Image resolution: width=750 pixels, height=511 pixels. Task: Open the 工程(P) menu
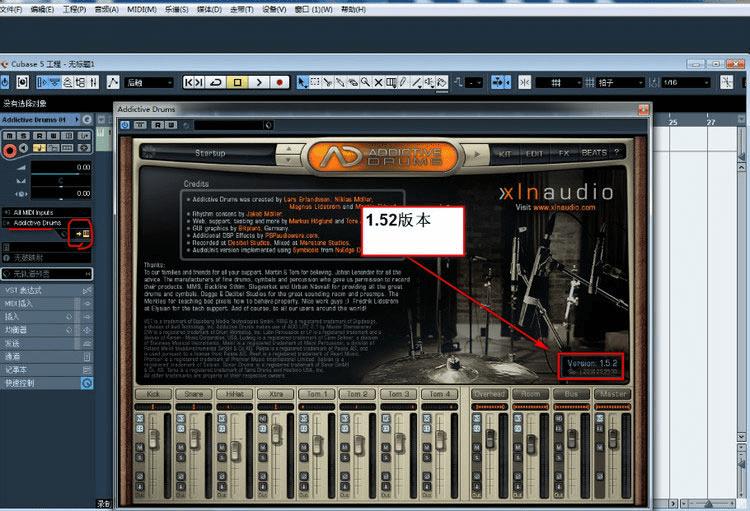pyautogui.click(x=75, y=9)
